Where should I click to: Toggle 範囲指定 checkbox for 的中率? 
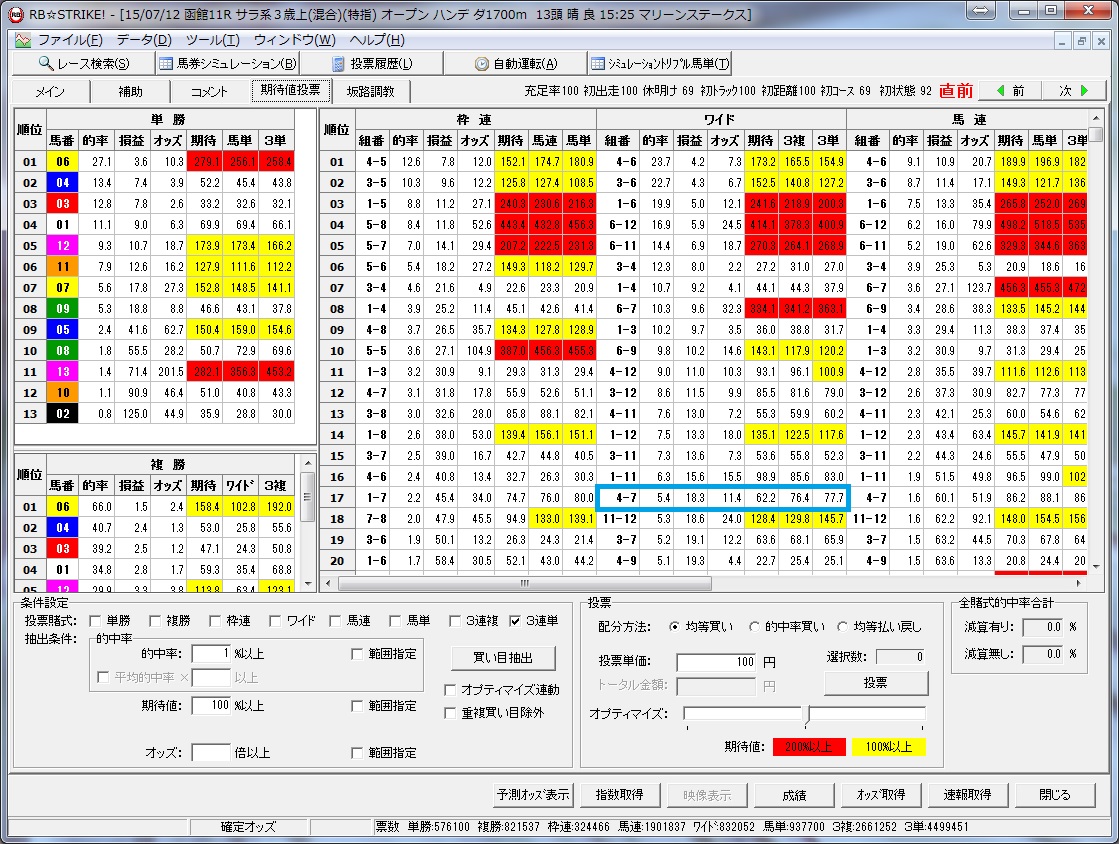tap(358, 654)
